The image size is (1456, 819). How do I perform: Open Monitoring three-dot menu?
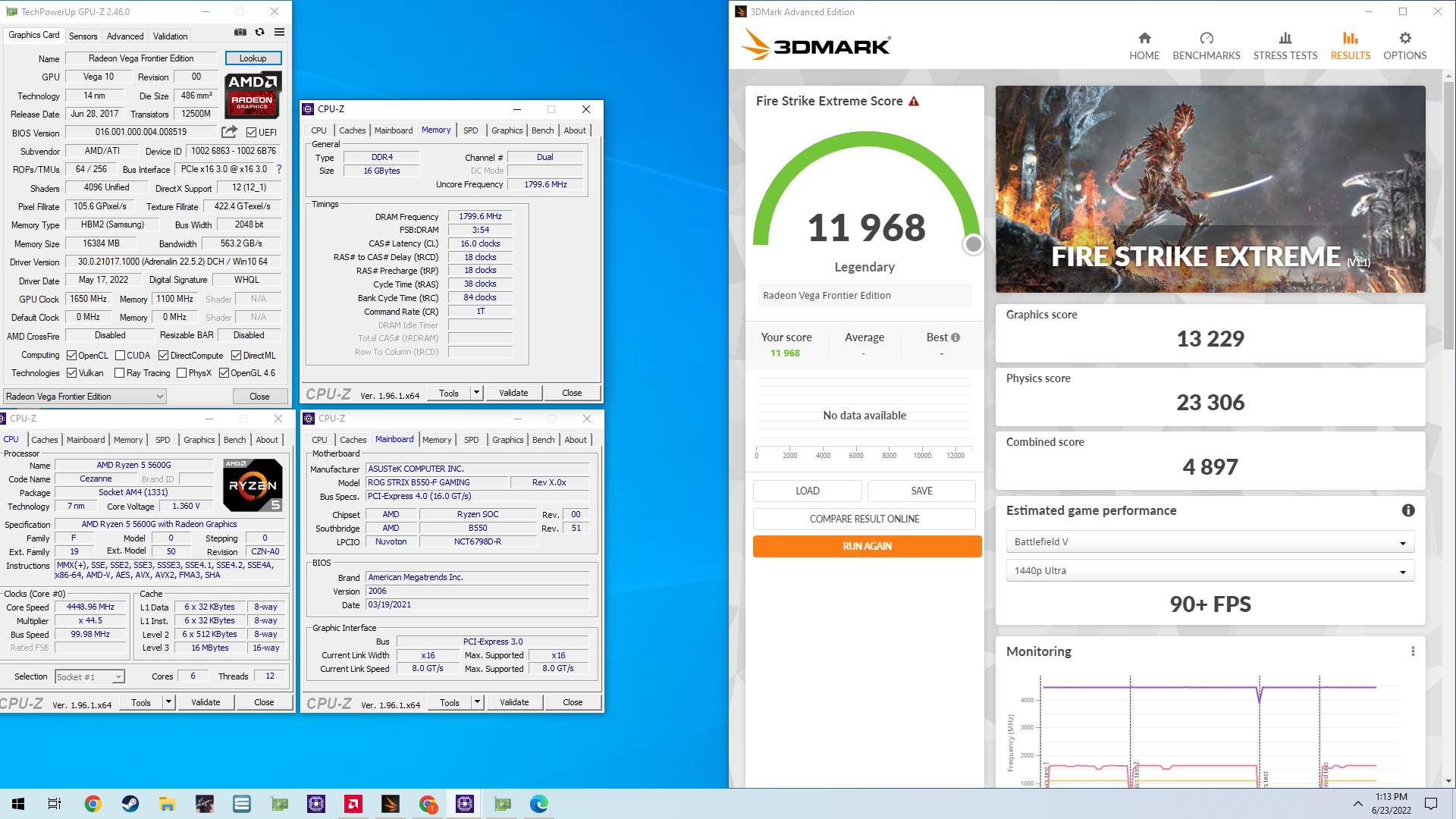tap(1413, 651)
